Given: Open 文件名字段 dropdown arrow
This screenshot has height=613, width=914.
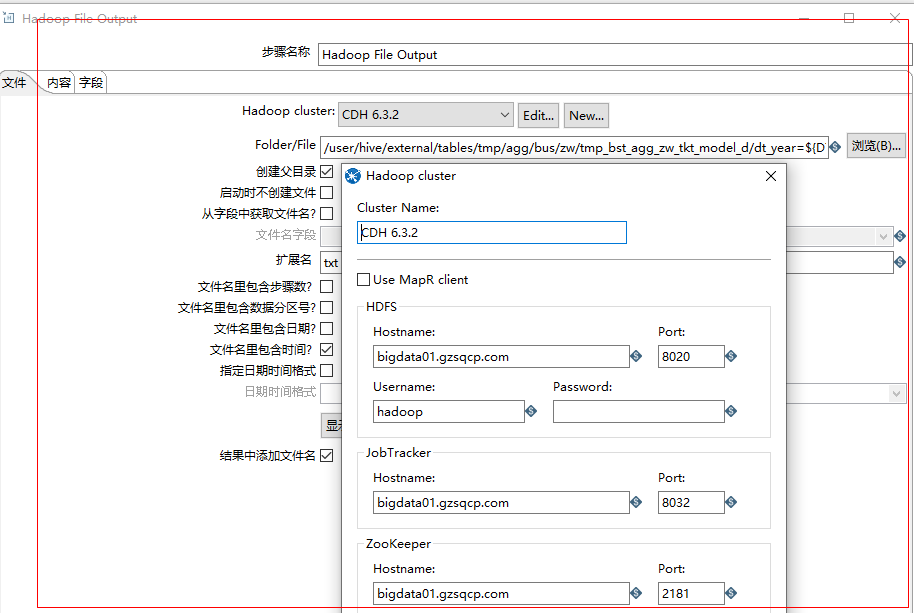Looking at the screenshot, I should [x=883, y=236].
